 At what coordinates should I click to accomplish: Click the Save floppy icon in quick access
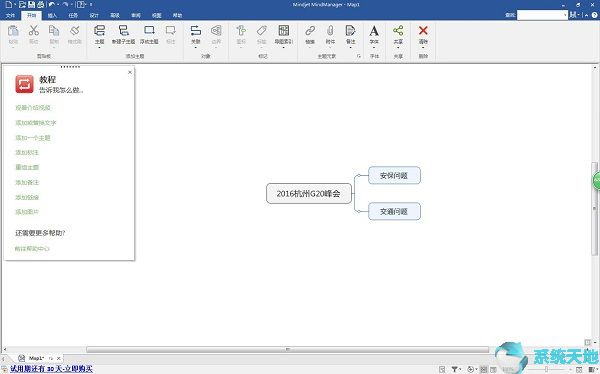coord(31,5)
